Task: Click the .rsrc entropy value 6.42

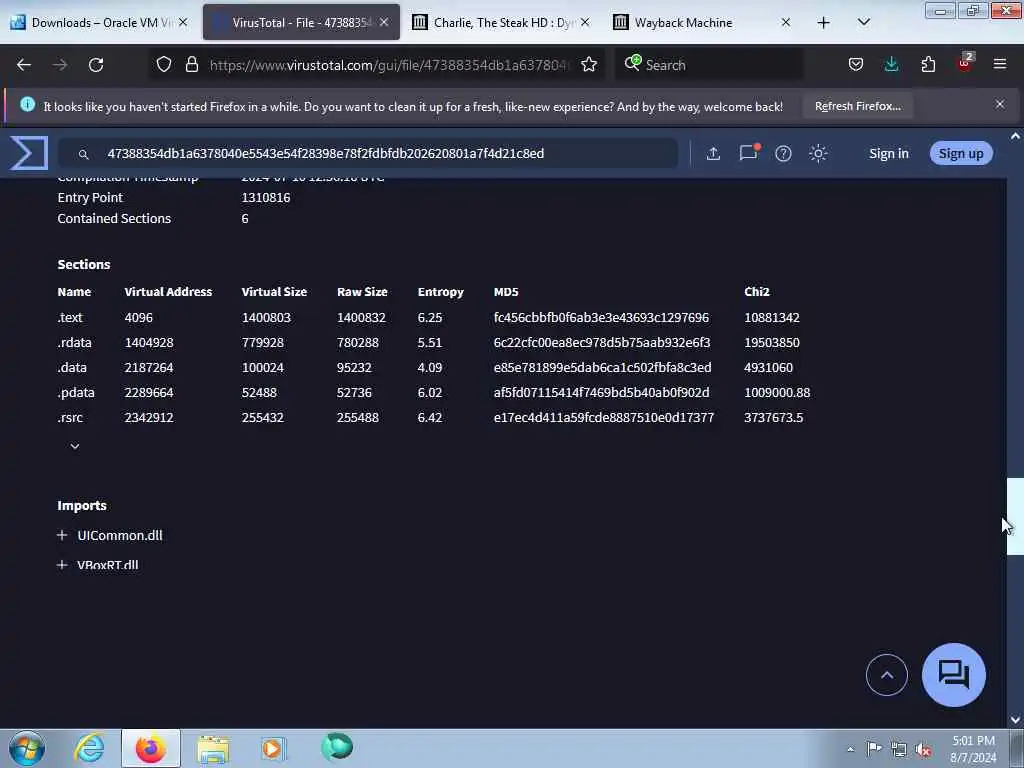Action: click(x=430, y=417)
